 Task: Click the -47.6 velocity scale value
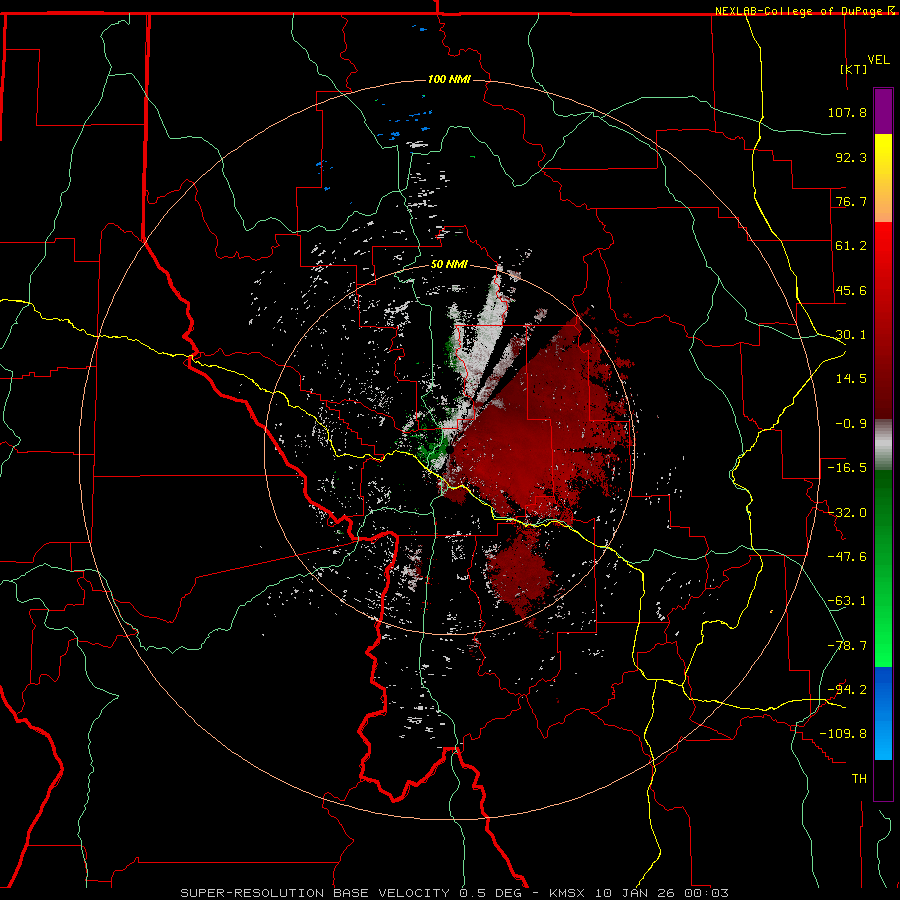[x=847, y=557]
